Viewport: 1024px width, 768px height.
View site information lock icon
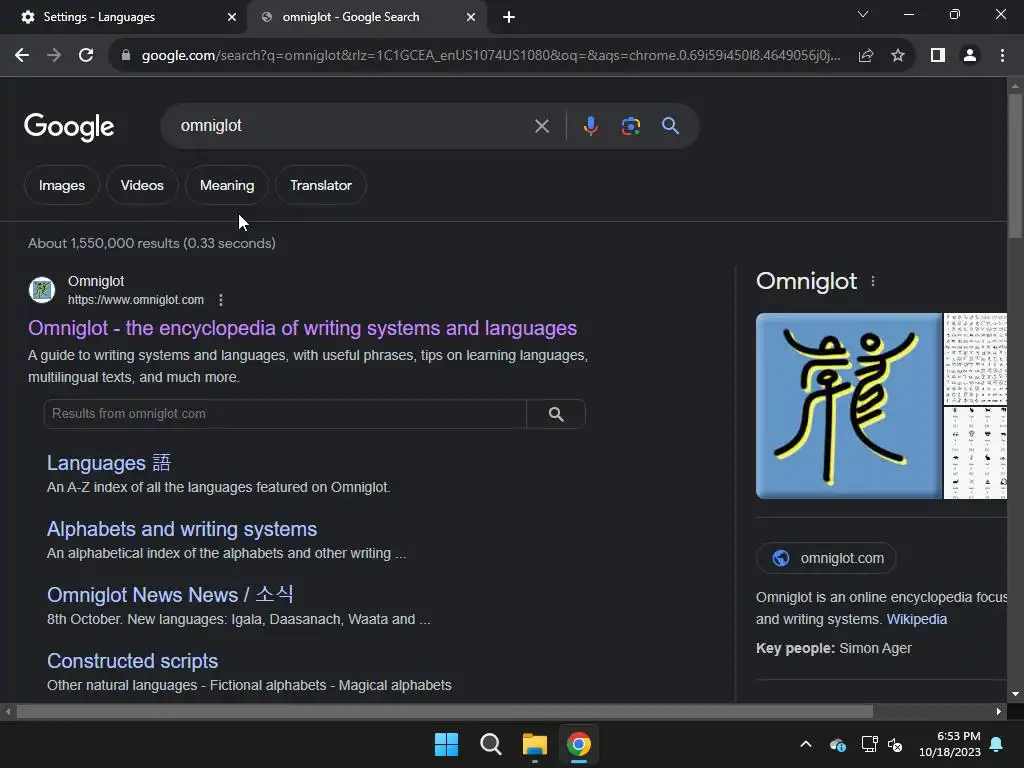126,56
